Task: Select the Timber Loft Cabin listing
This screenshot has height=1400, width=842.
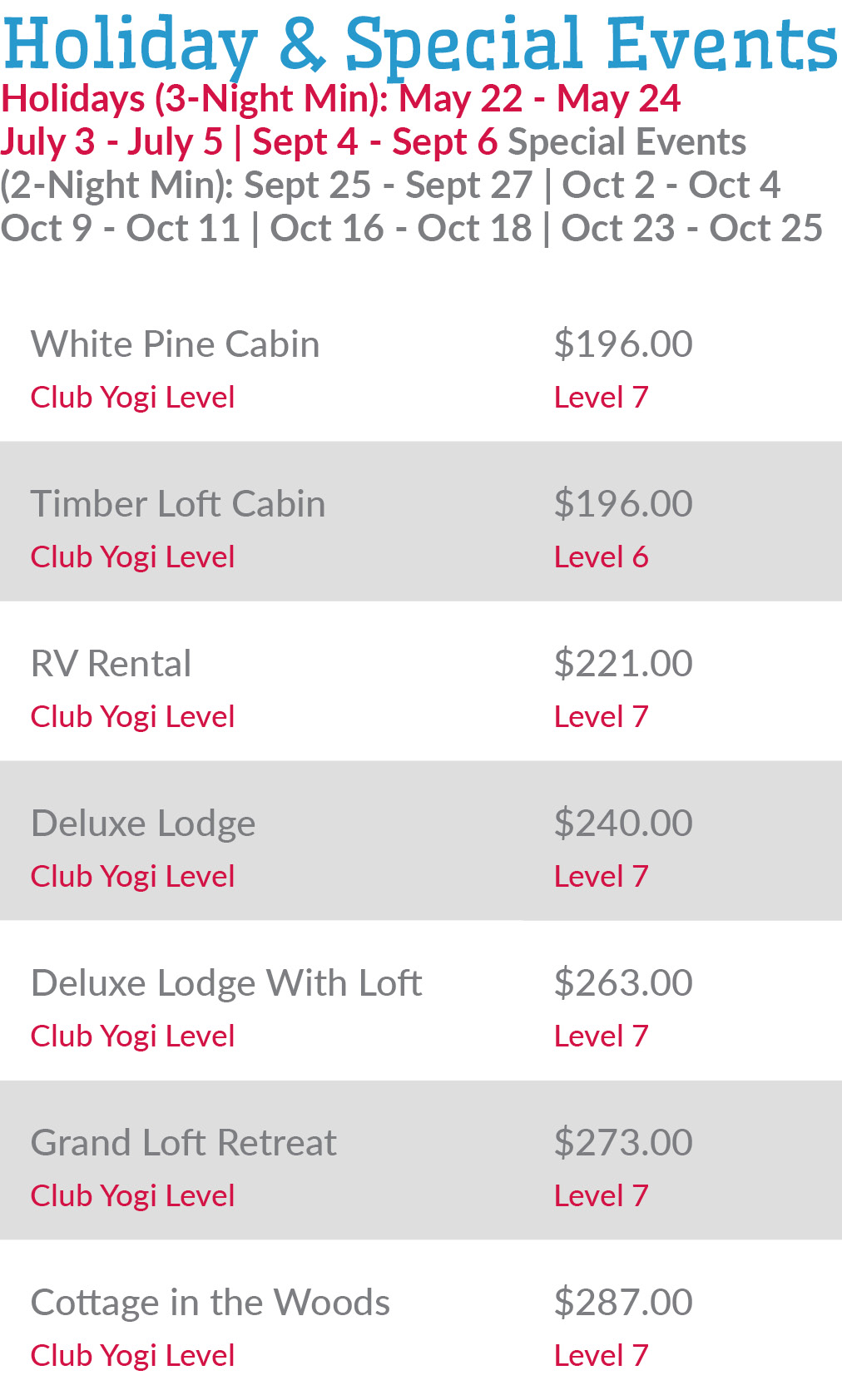Action: click(177, 504)
